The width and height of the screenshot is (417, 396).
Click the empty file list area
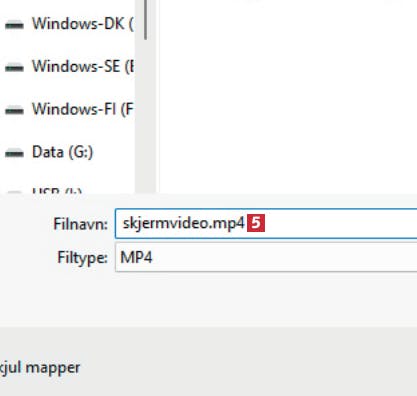pyautogui.click(x=288, y=97)
